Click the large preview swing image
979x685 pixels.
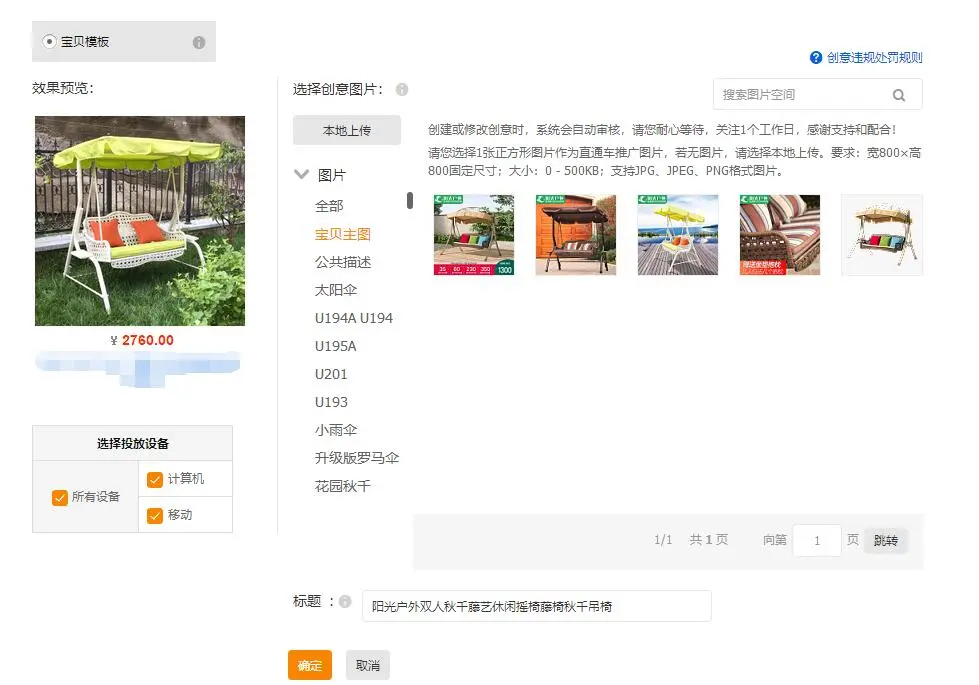click(140, 221)
